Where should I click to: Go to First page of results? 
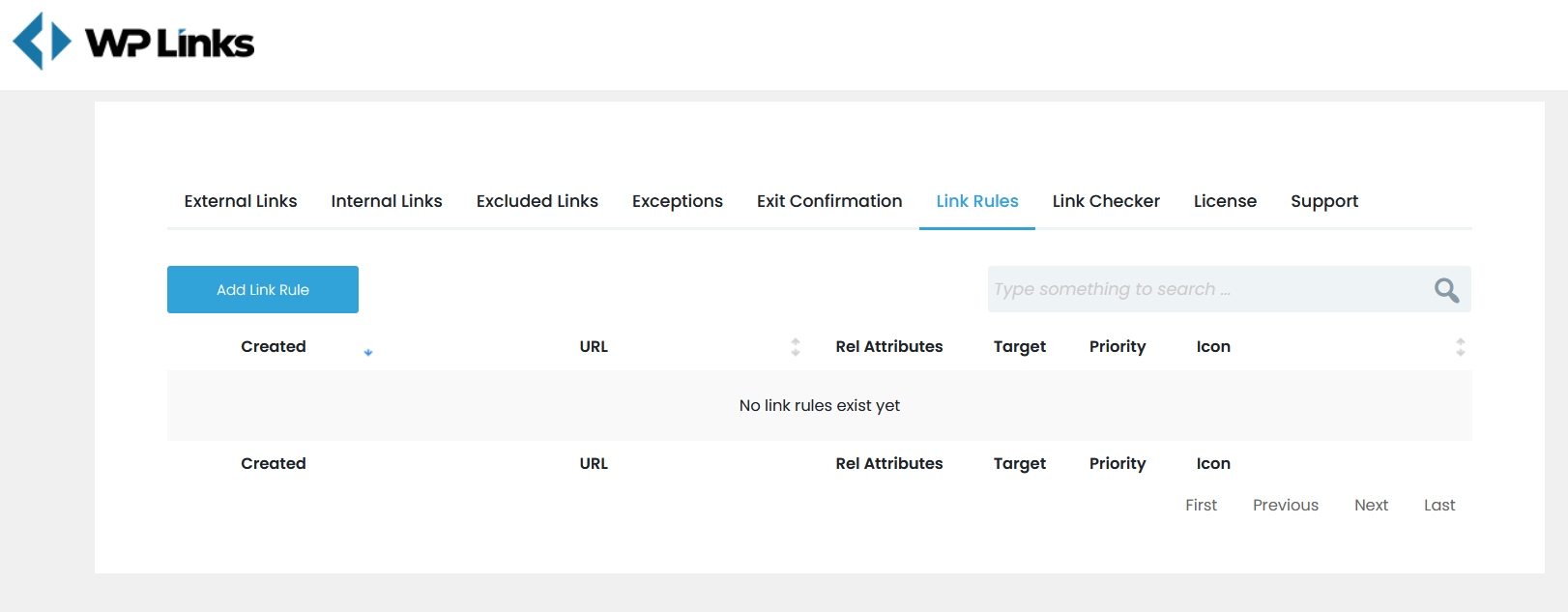[x=1202, y=505]
